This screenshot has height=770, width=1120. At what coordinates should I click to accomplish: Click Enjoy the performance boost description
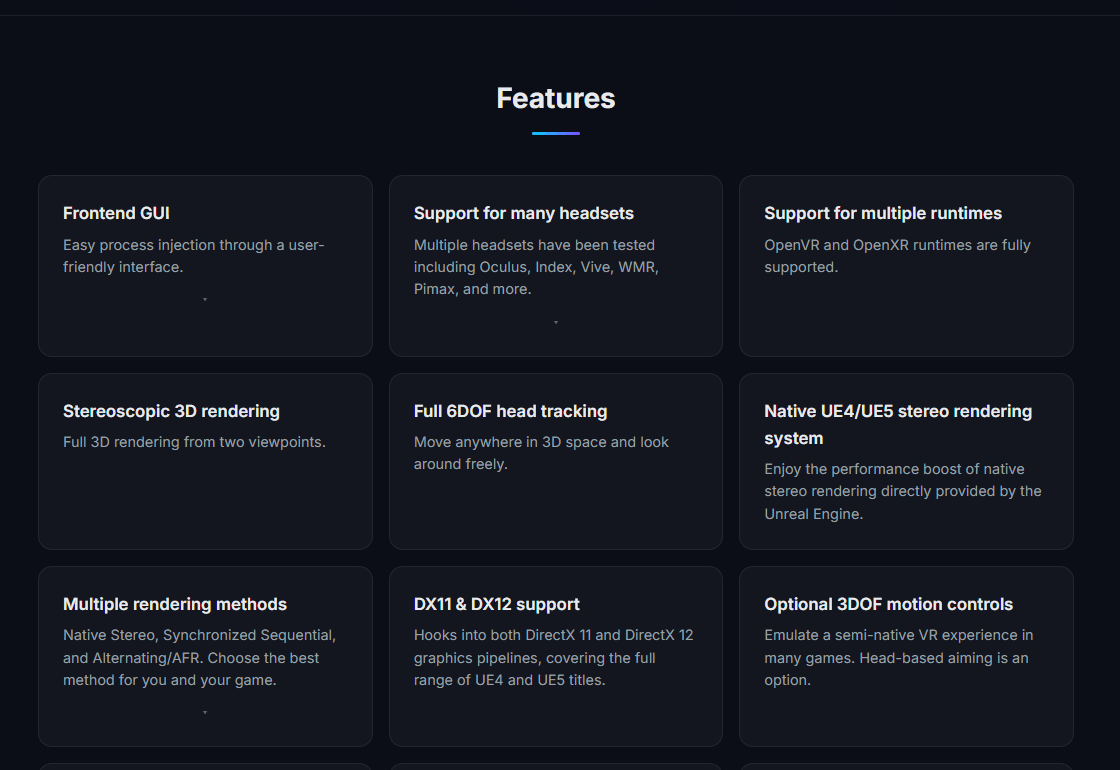(903, 491)
